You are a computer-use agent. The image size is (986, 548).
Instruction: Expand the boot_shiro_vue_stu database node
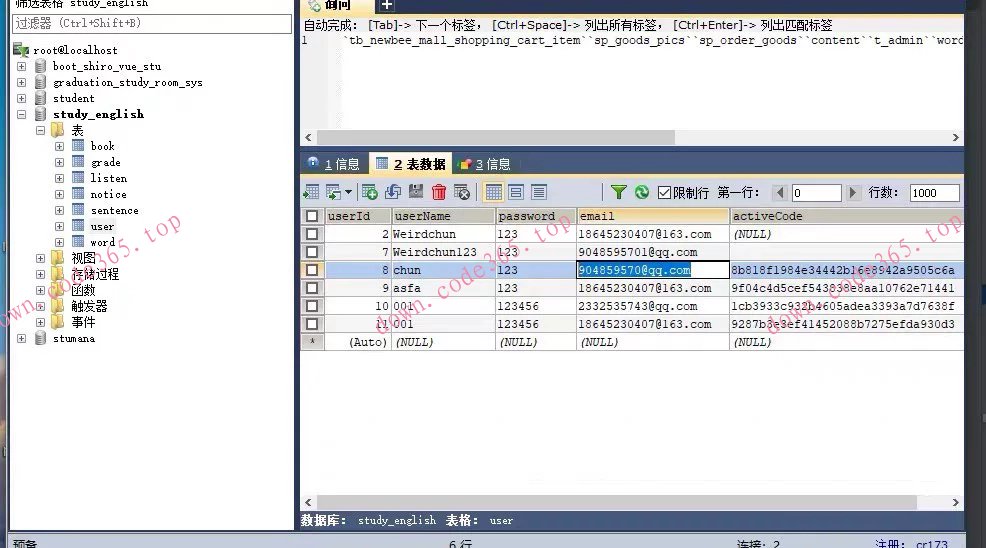coord(22,67)
